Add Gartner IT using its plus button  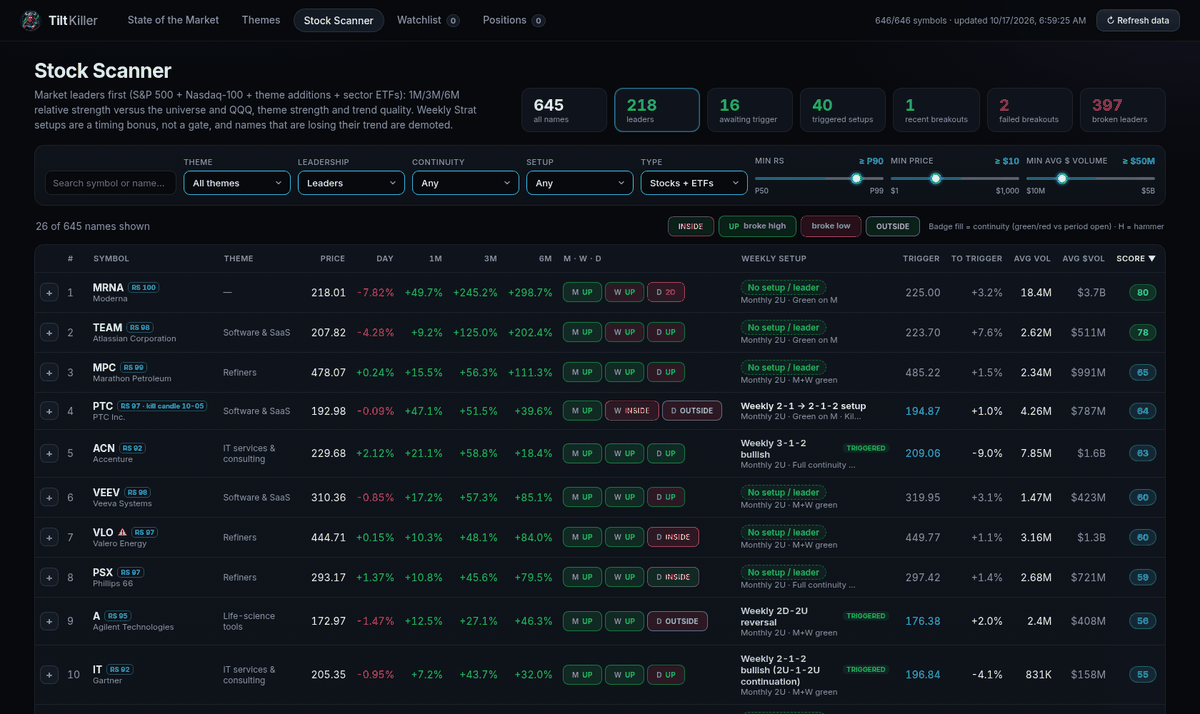[49, 675]
